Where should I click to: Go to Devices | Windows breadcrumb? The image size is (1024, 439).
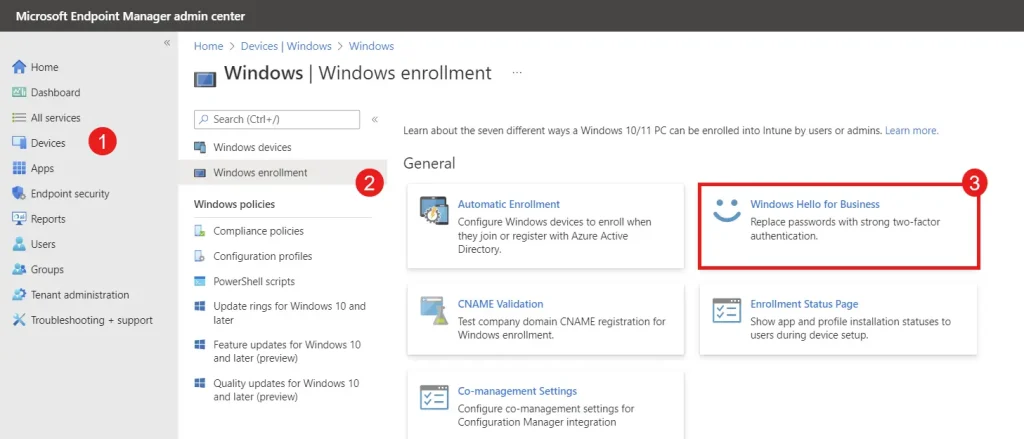286,46
